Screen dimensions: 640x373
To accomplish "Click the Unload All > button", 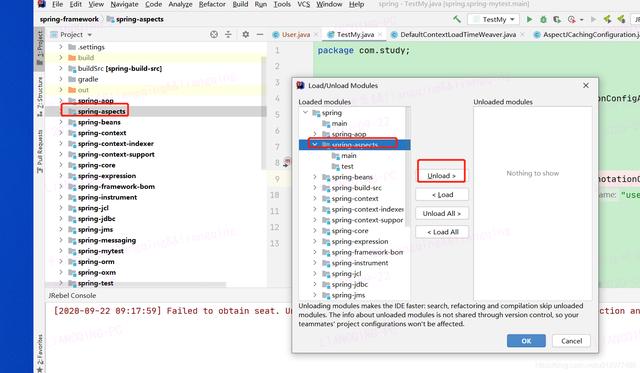I will click(x=442, y=213).
